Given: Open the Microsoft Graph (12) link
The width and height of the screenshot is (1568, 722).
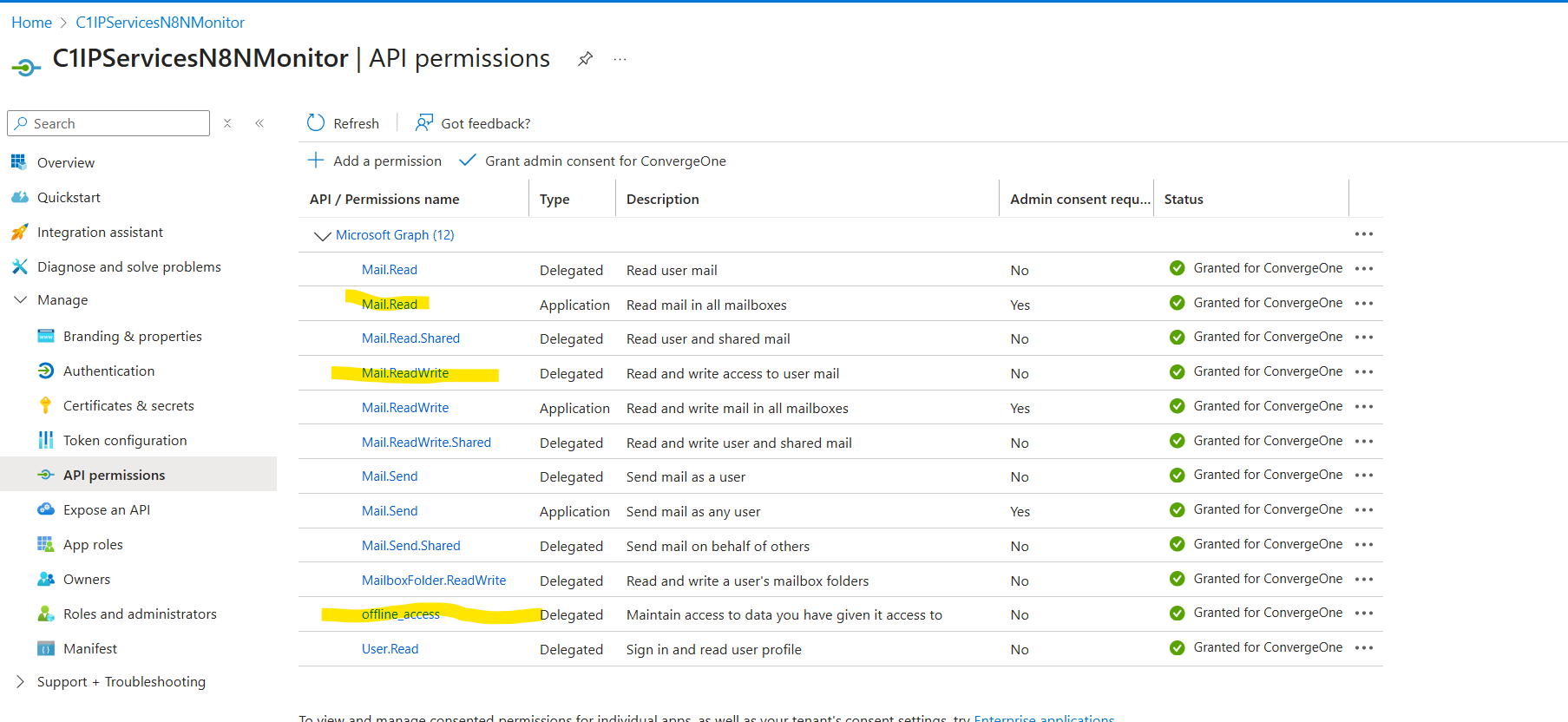Looking at the screenshot, I should (x=395, y=234).
